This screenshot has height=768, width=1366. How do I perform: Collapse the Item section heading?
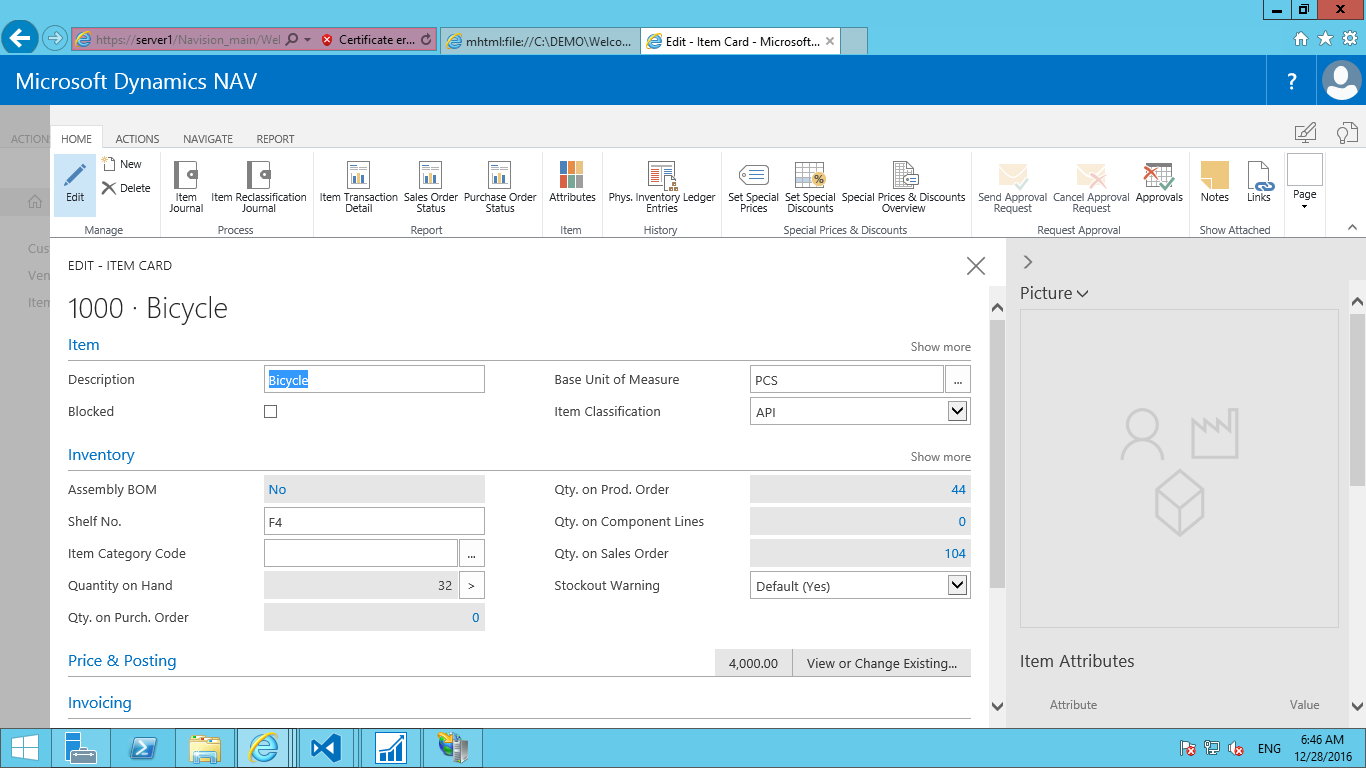pyautogui.click(x=84, y=345)
